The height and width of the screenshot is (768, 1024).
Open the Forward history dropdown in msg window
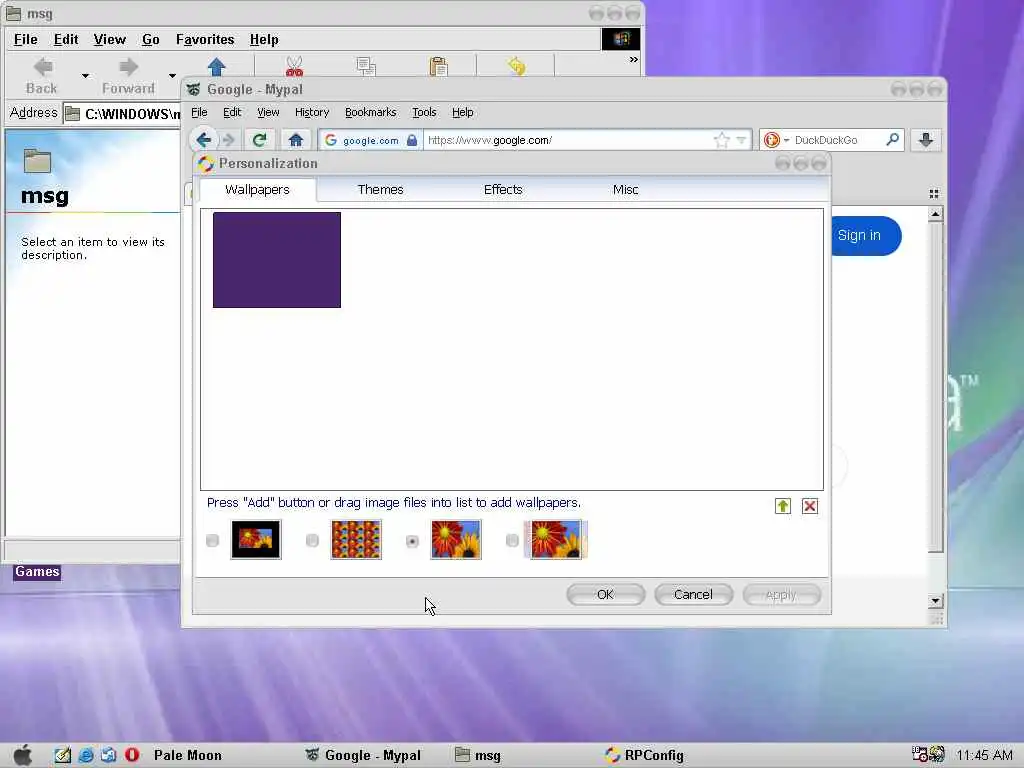pyautogui.click(x=172, y=76)
